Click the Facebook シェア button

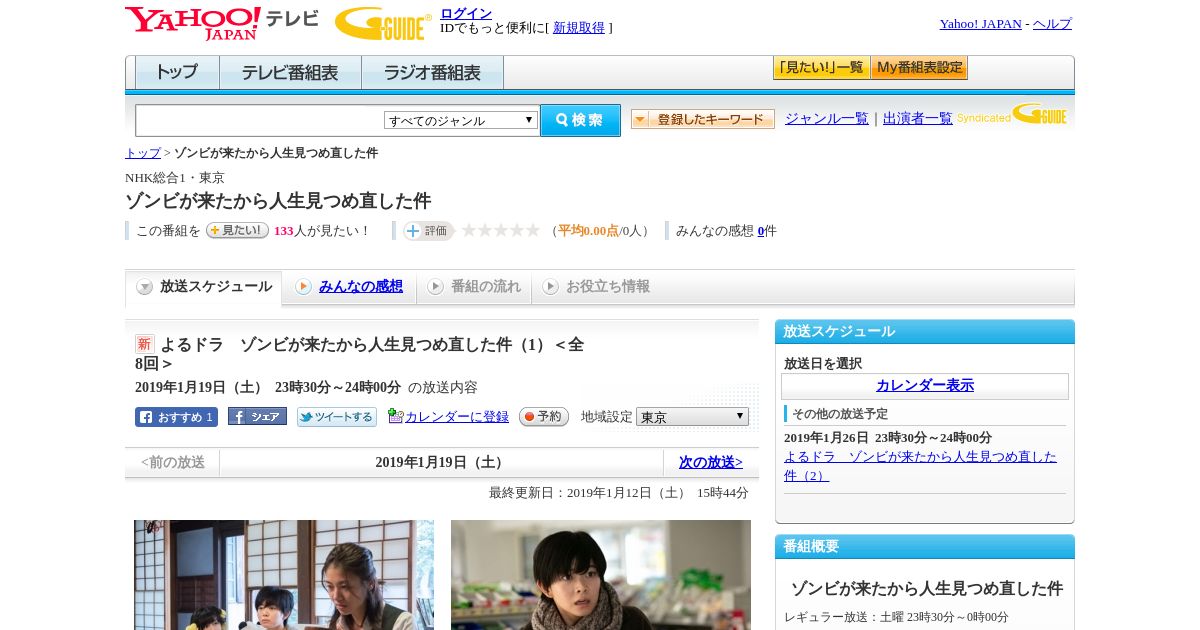point(257,416)
